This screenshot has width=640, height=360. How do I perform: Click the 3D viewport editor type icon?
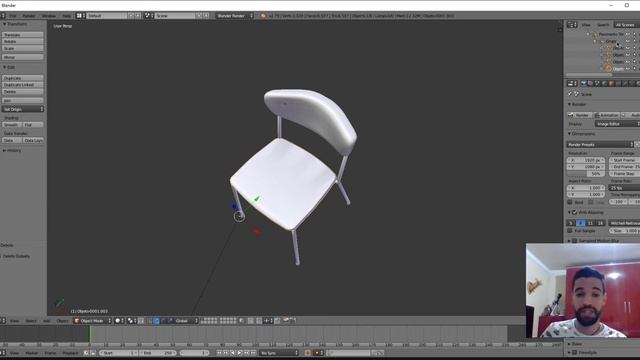[x=3, y=321]
